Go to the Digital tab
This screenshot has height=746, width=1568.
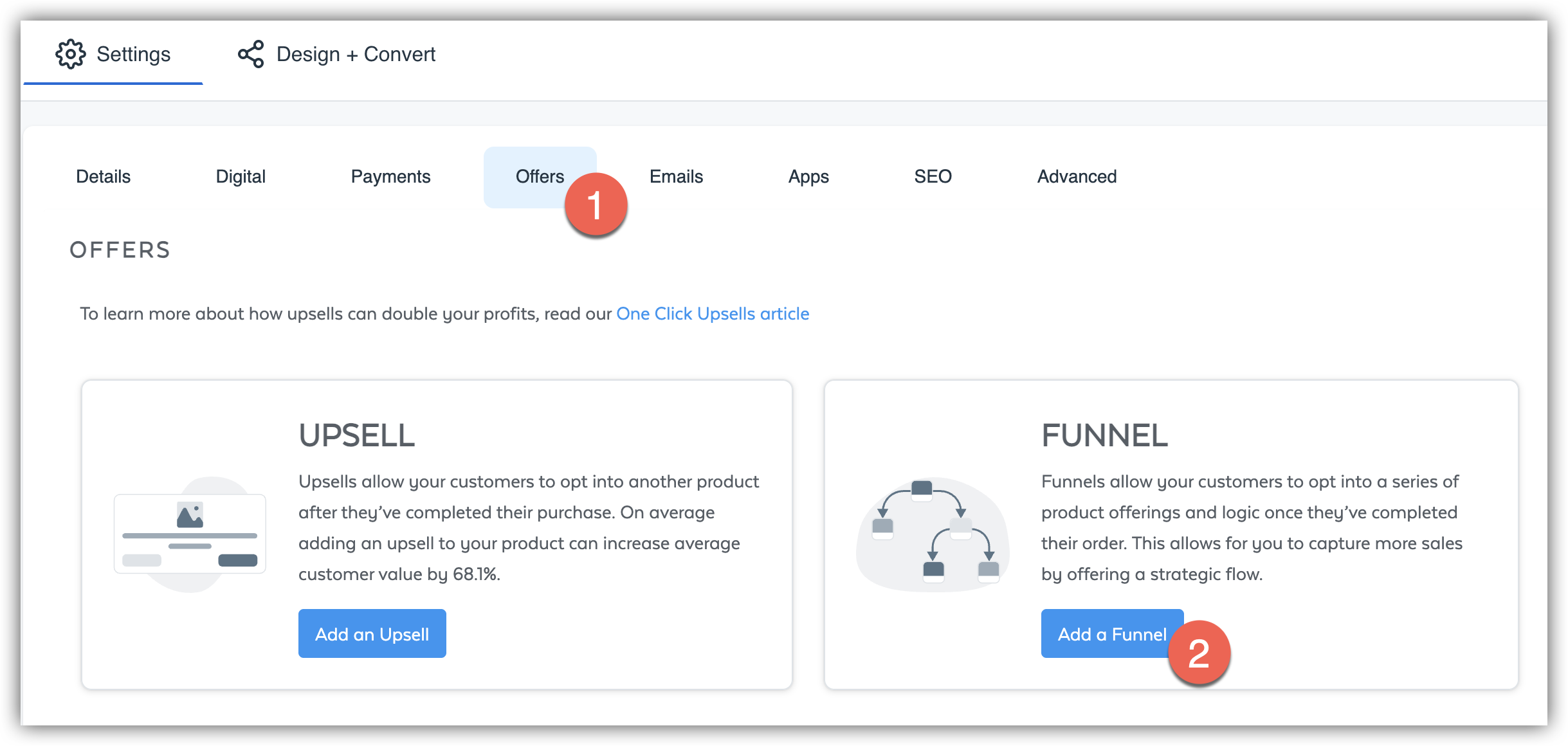tap(241, 176)
